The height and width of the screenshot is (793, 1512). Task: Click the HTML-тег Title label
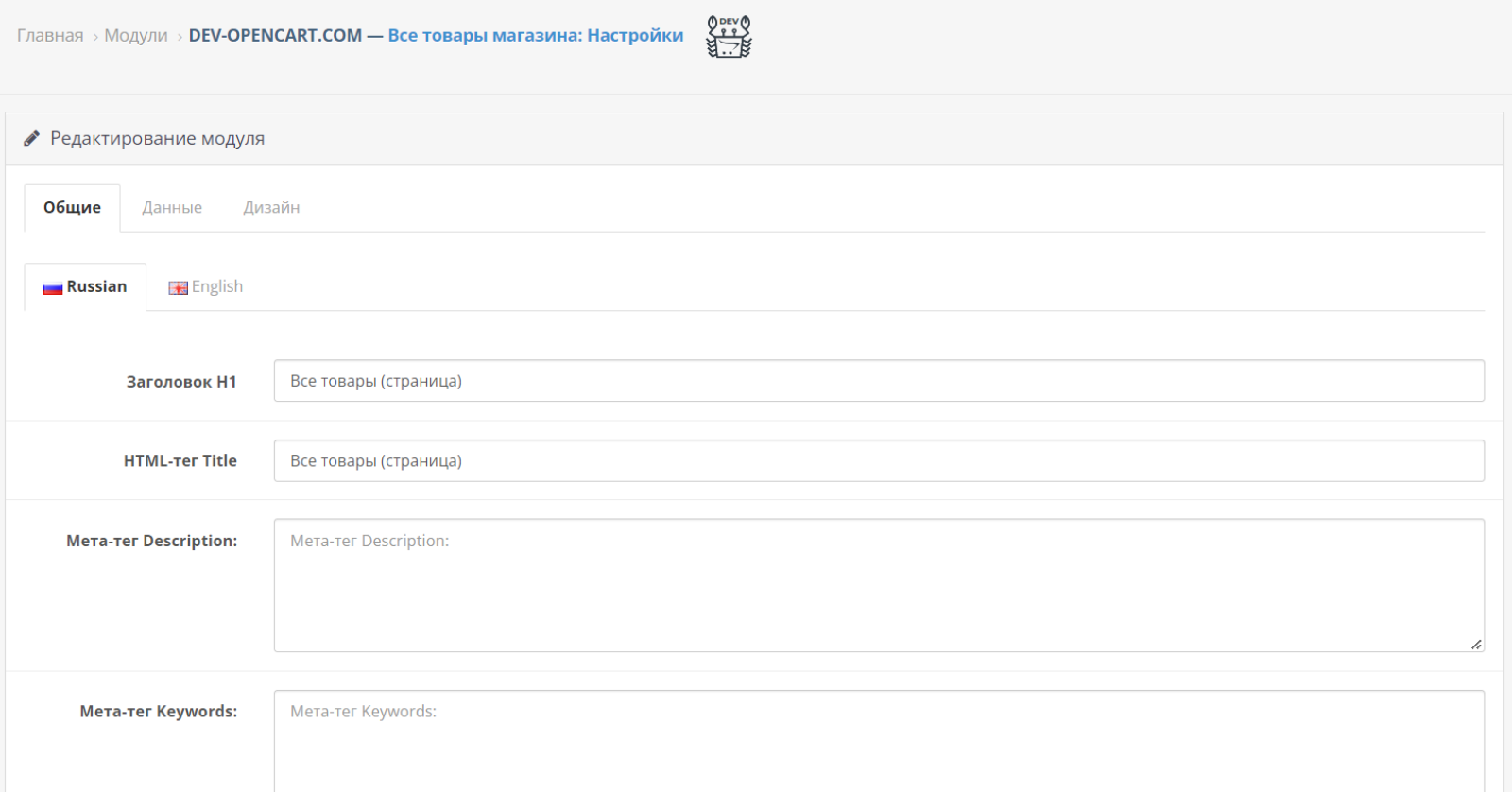pyautogui.click(x=180, y=461)
